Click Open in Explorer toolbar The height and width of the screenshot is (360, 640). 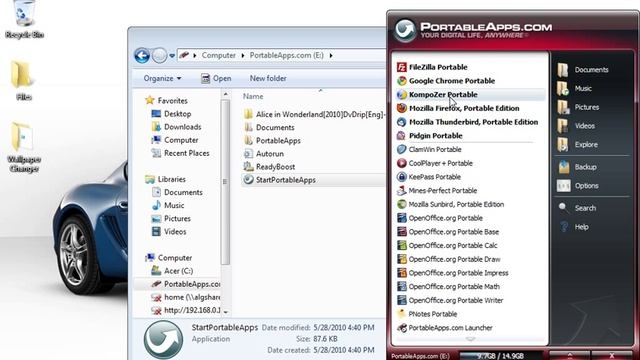[x=216, y=78]
